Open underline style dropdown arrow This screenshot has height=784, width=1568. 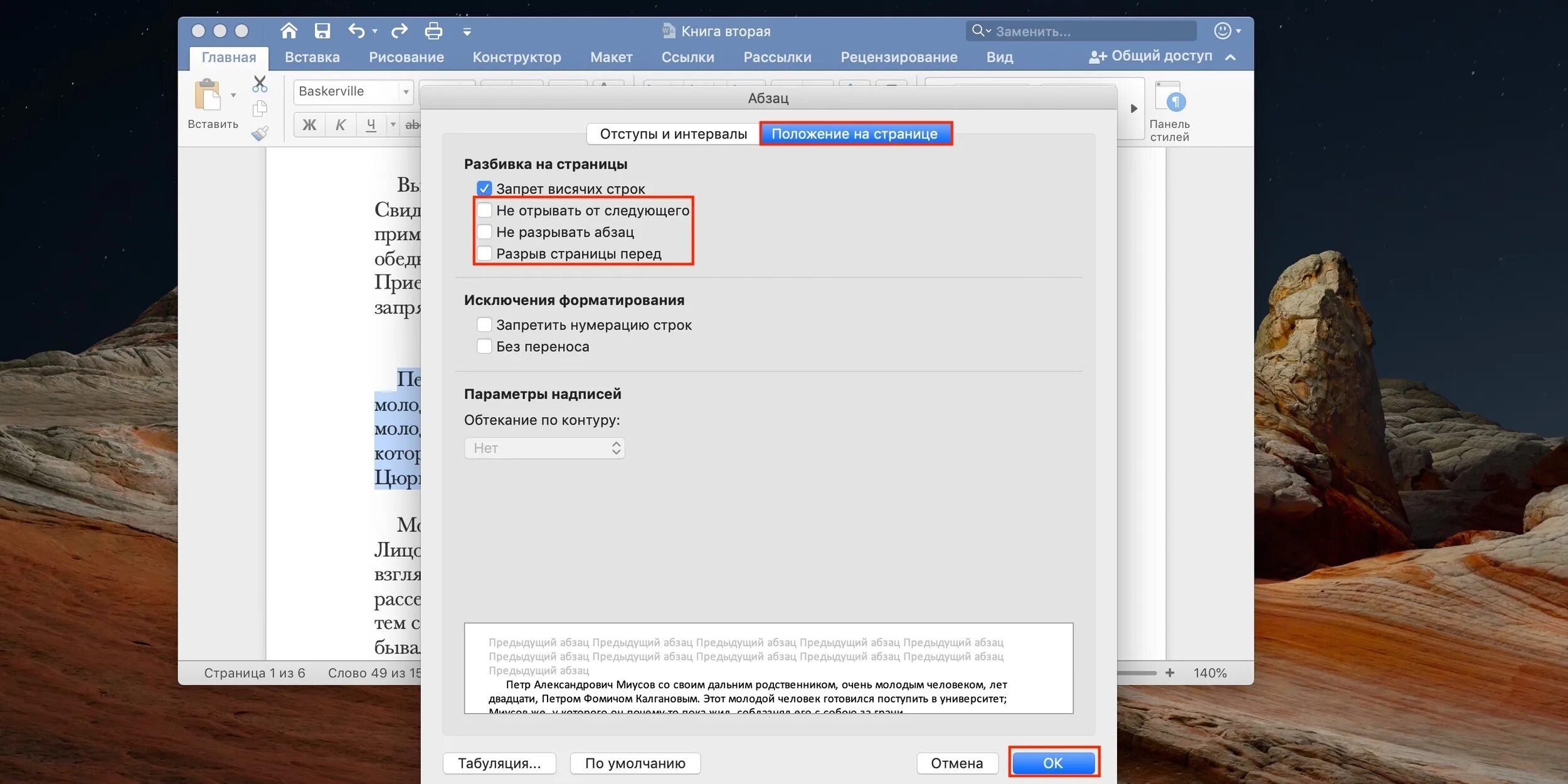pyautogui.click(x=393, y=125)
